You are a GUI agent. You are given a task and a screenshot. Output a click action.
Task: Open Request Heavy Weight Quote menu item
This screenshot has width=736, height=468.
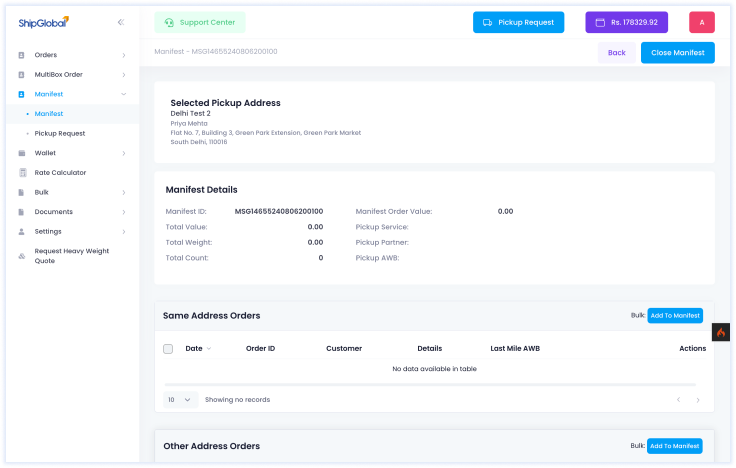tap(71, 256)
